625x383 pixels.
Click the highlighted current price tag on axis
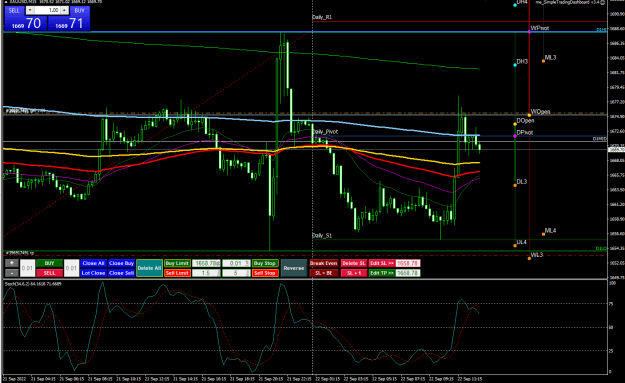(x=616, y=149)
